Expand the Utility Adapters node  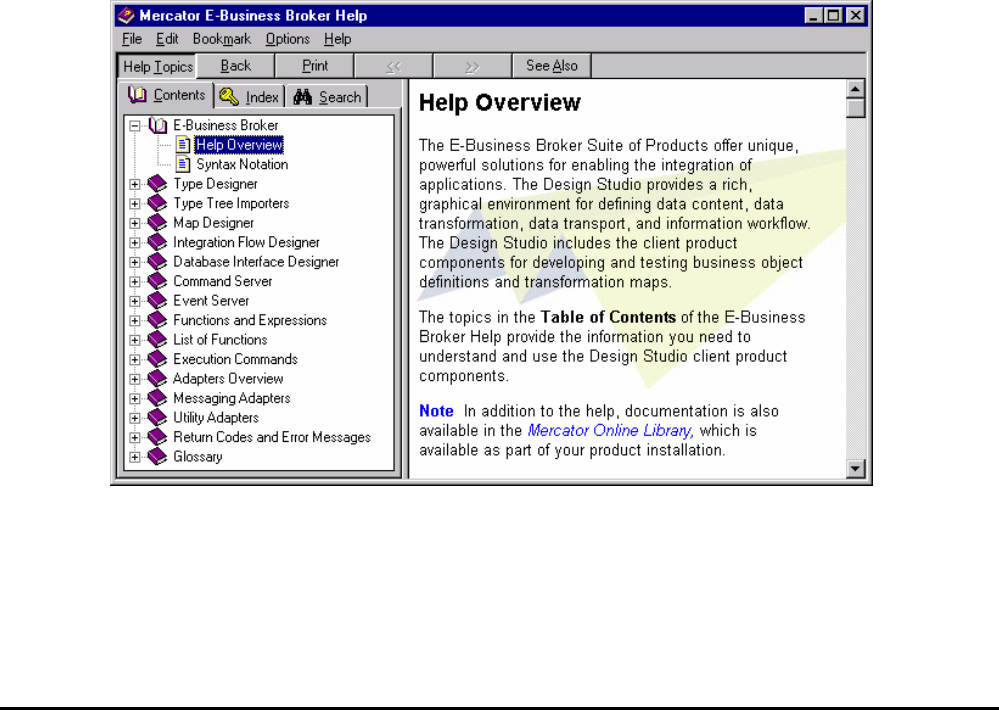point(134,418)
